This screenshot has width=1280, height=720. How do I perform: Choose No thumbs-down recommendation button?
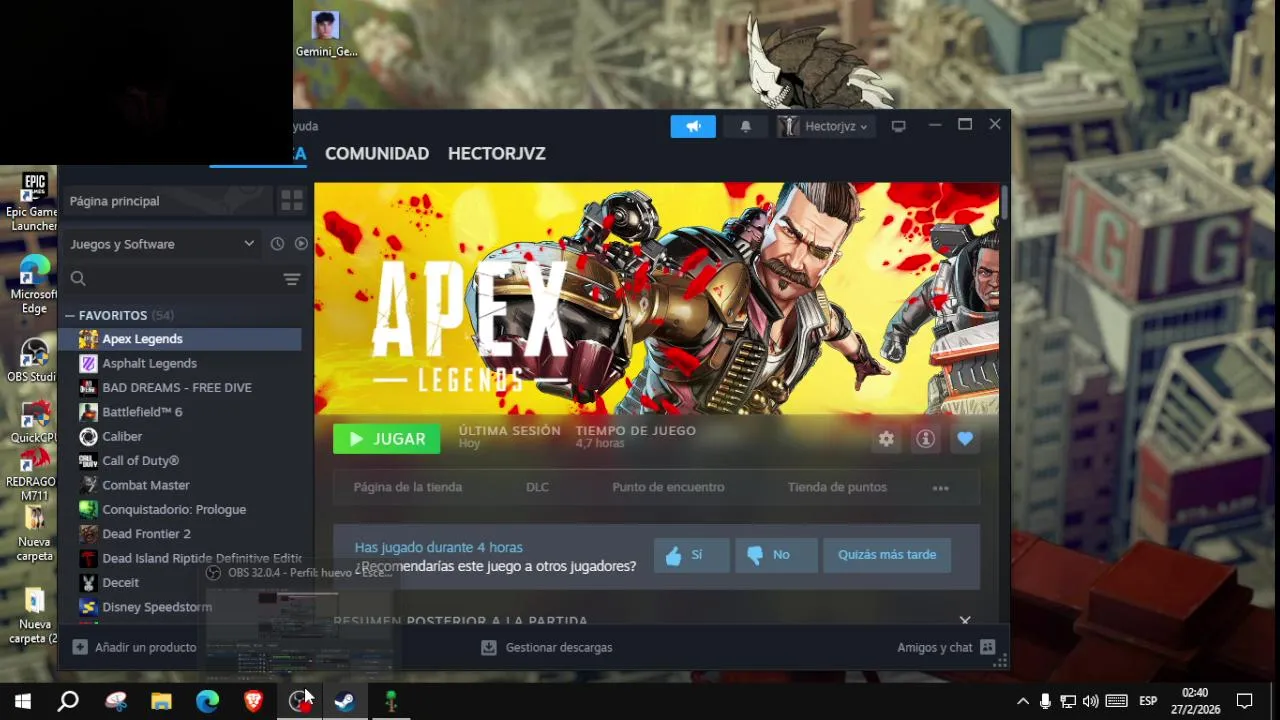tap(776, 555)
